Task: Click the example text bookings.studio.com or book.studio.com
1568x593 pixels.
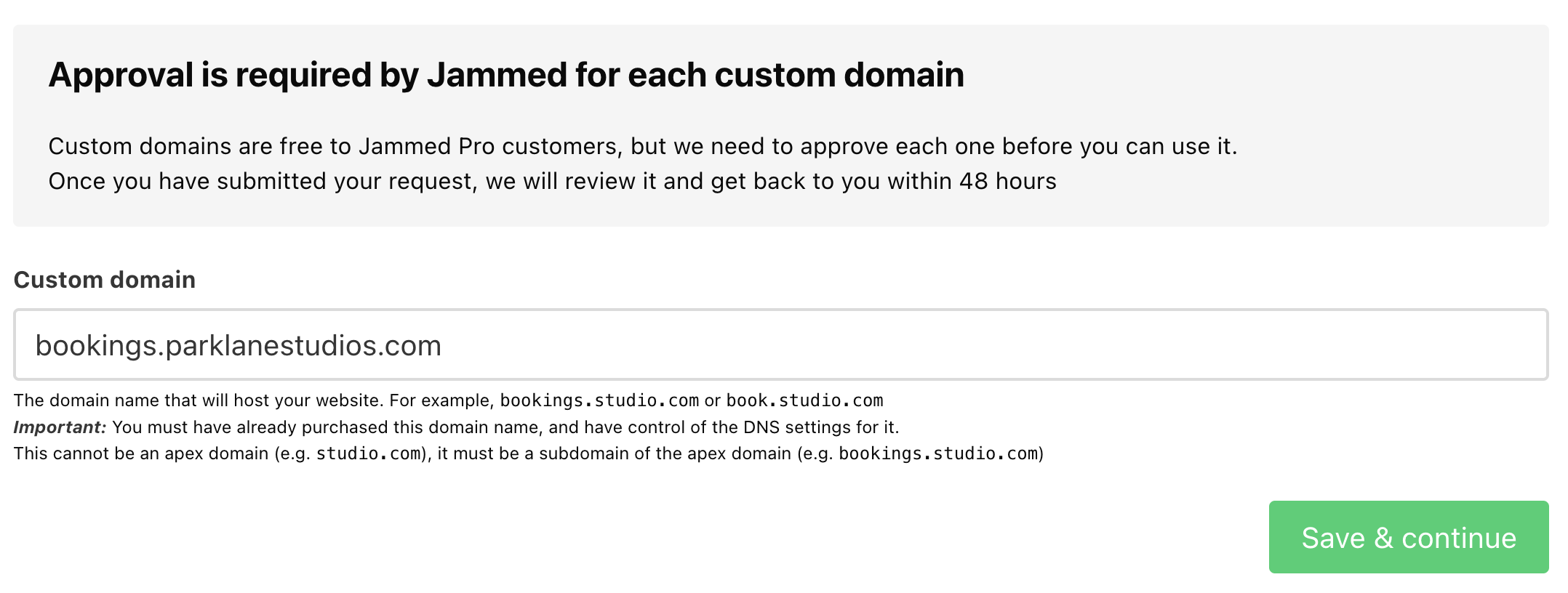Action: [692, 400]
